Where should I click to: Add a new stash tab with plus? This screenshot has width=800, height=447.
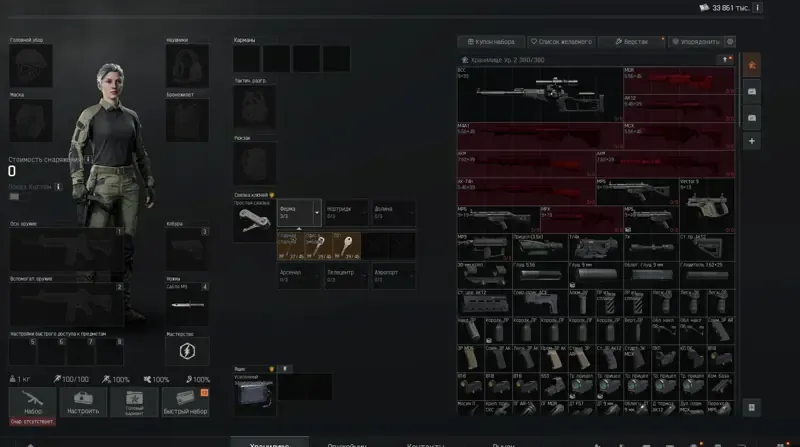pos(752,141)
